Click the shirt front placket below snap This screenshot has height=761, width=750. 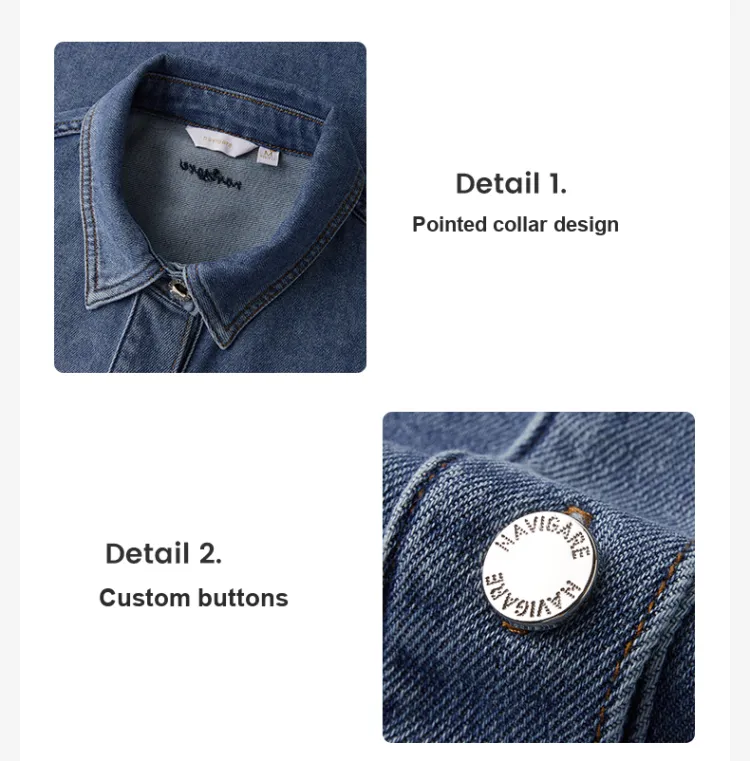click(x=160, y=337)
